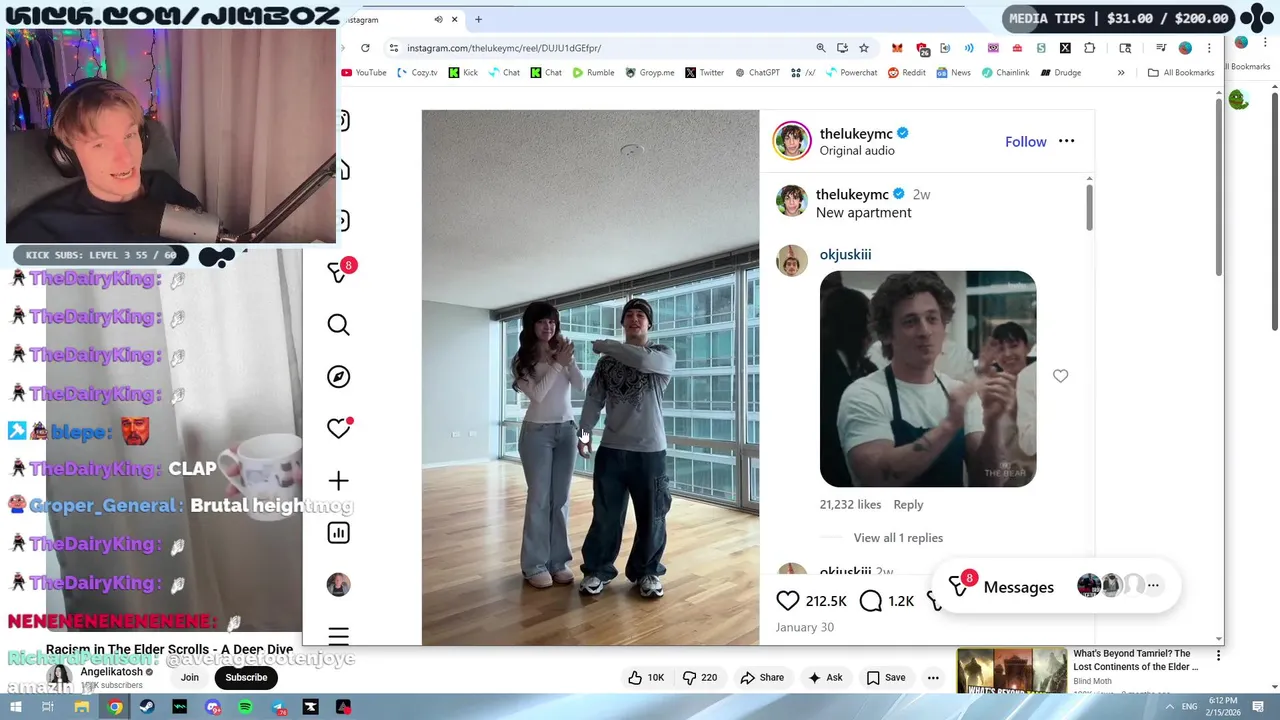Screen dimensions: 1280x720
Task: Open the Explore compass icon in sidebar
Action: tap(339, 377)
